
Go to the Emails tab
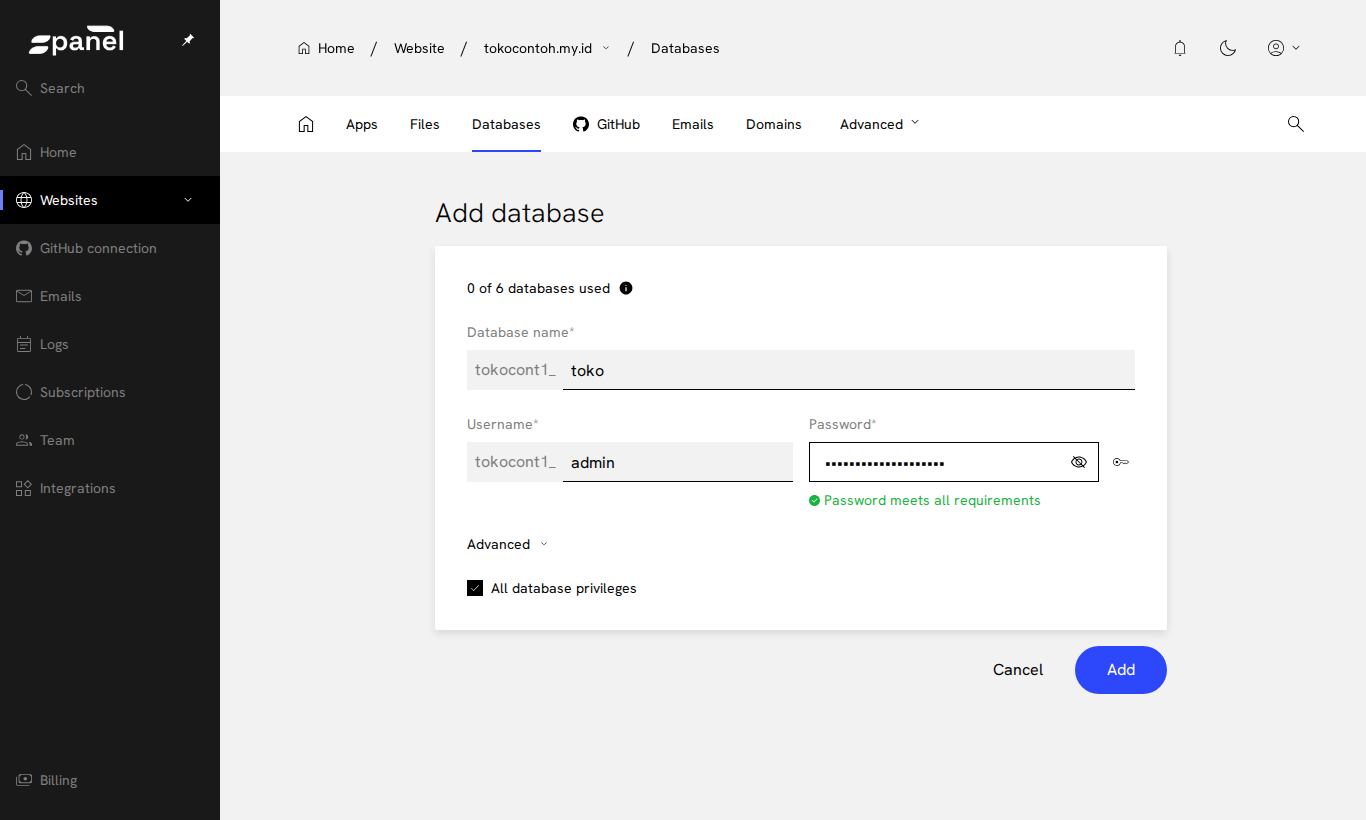(x=693, y=124)
